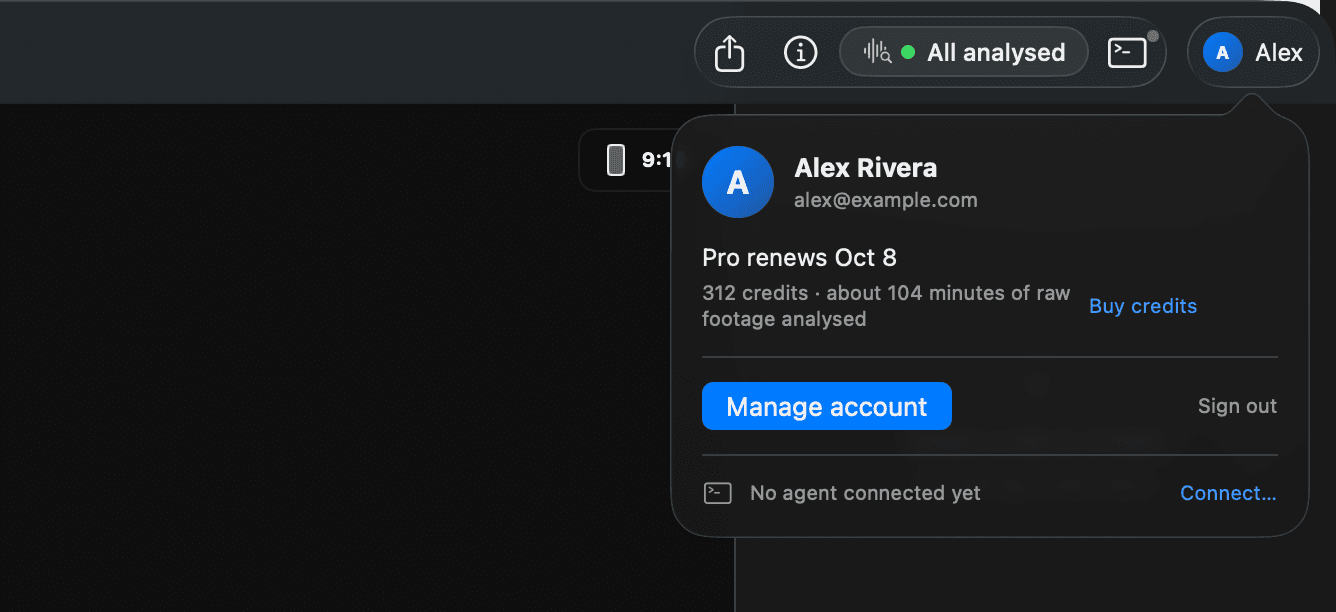
Task: Open the share/export icon in toolbar
Action: (730, 52)
